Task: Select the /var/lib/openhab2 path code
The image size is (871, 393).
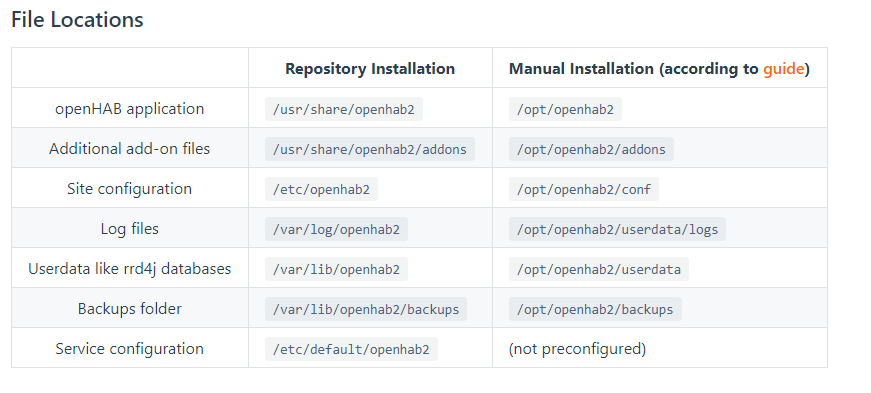Action: coord(336,269)
